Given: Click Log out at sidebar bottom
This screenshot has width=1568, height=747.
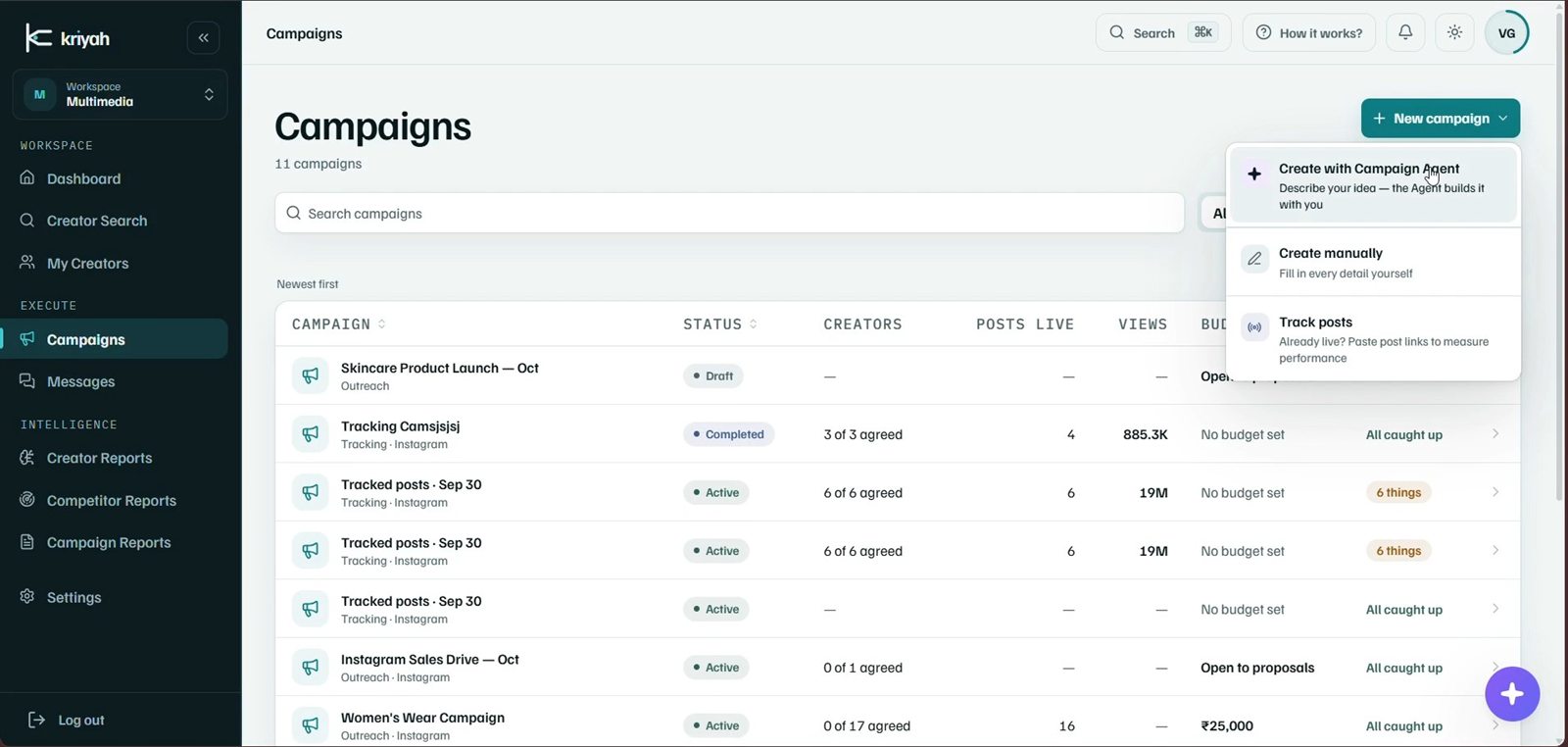Looking at the screenshot, I should pyautogui.click(x=66, y=720).
